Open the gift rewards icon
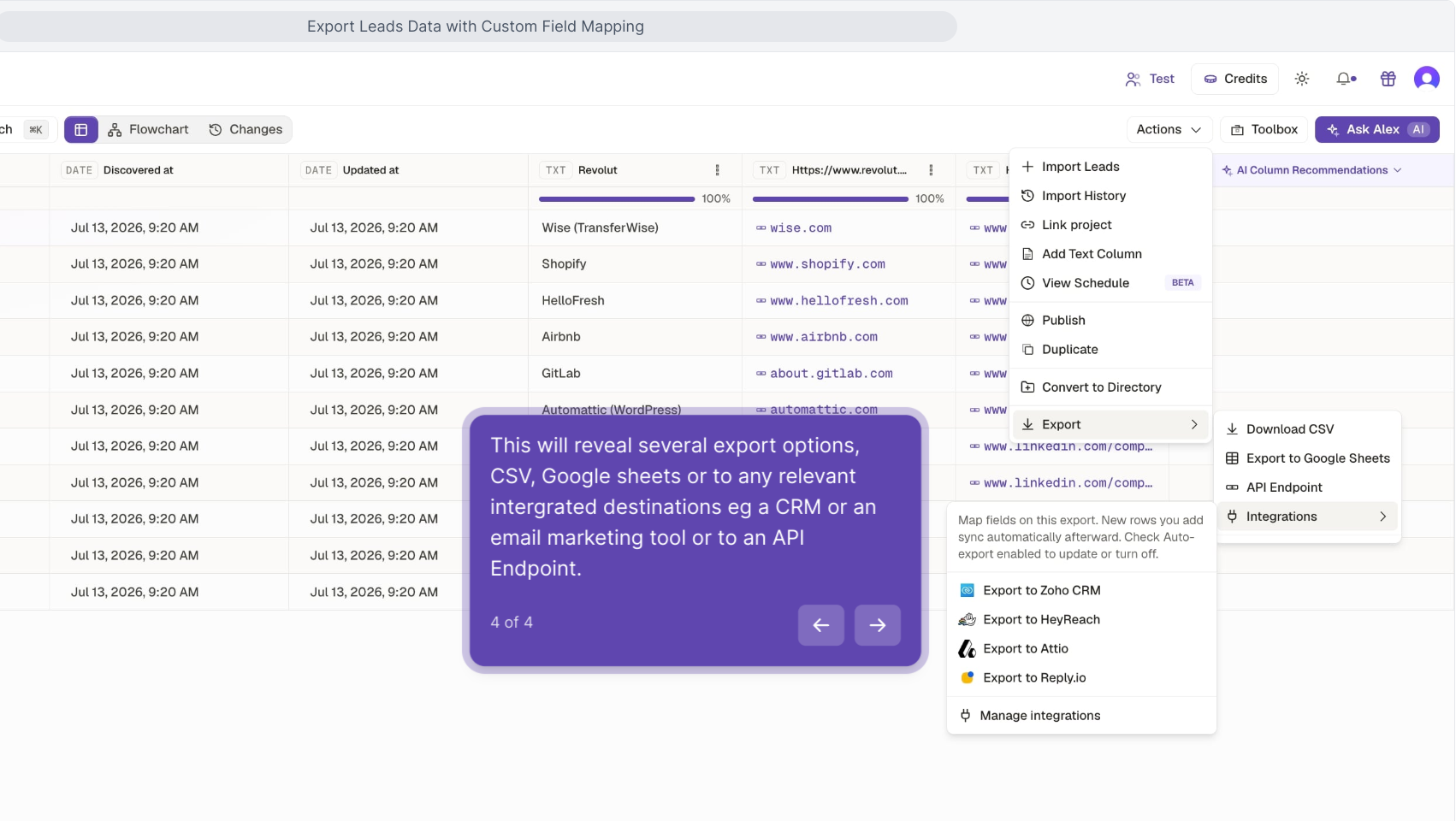This screenshot has width=1456, height=821. tap(1388, 79)
